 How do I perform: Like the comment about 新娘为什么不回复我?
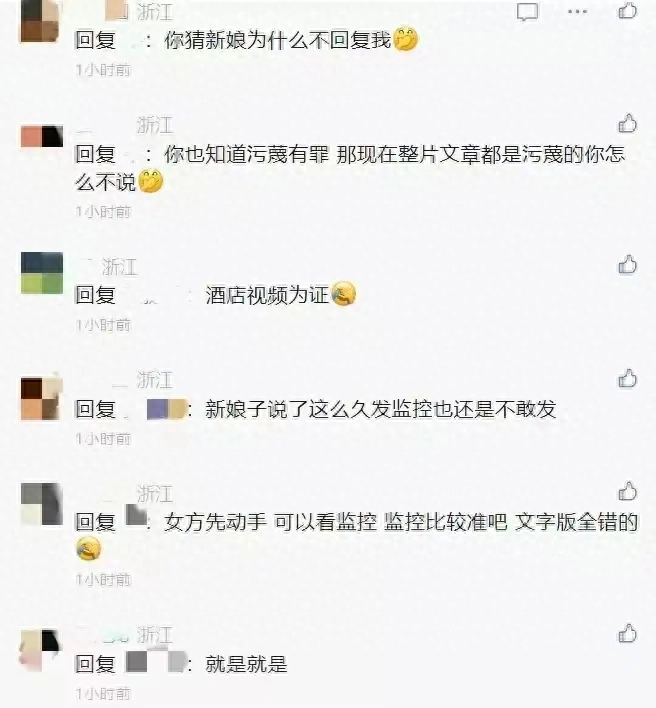point(628,10)
